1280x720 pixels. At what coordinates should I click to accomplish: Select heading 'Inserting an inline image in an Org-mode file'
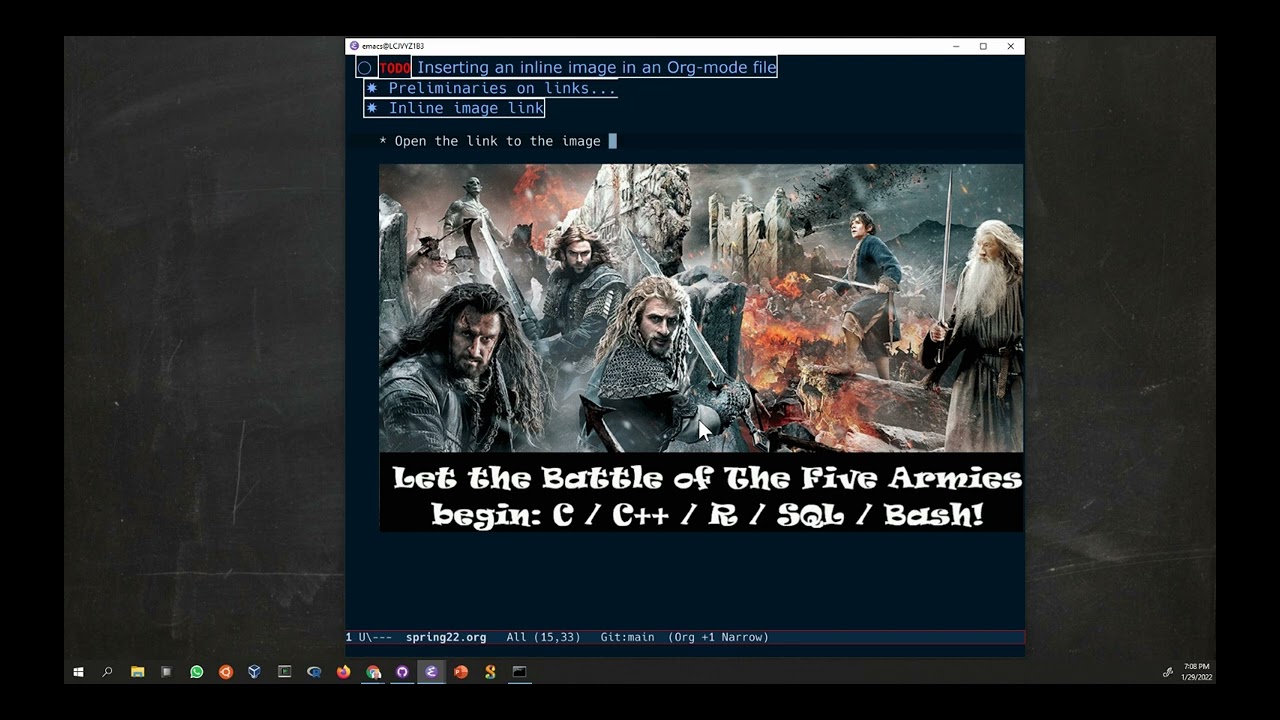tap(596, 68)
